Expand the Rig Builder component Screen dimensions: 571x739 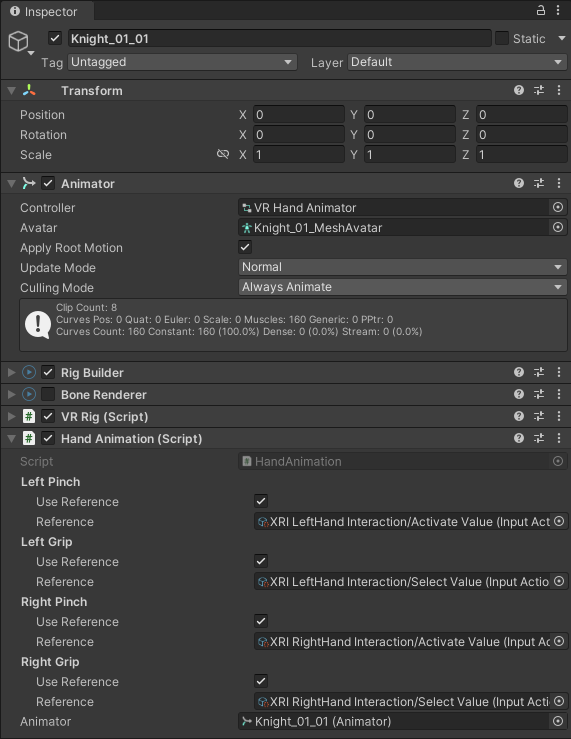click(12, 372)
